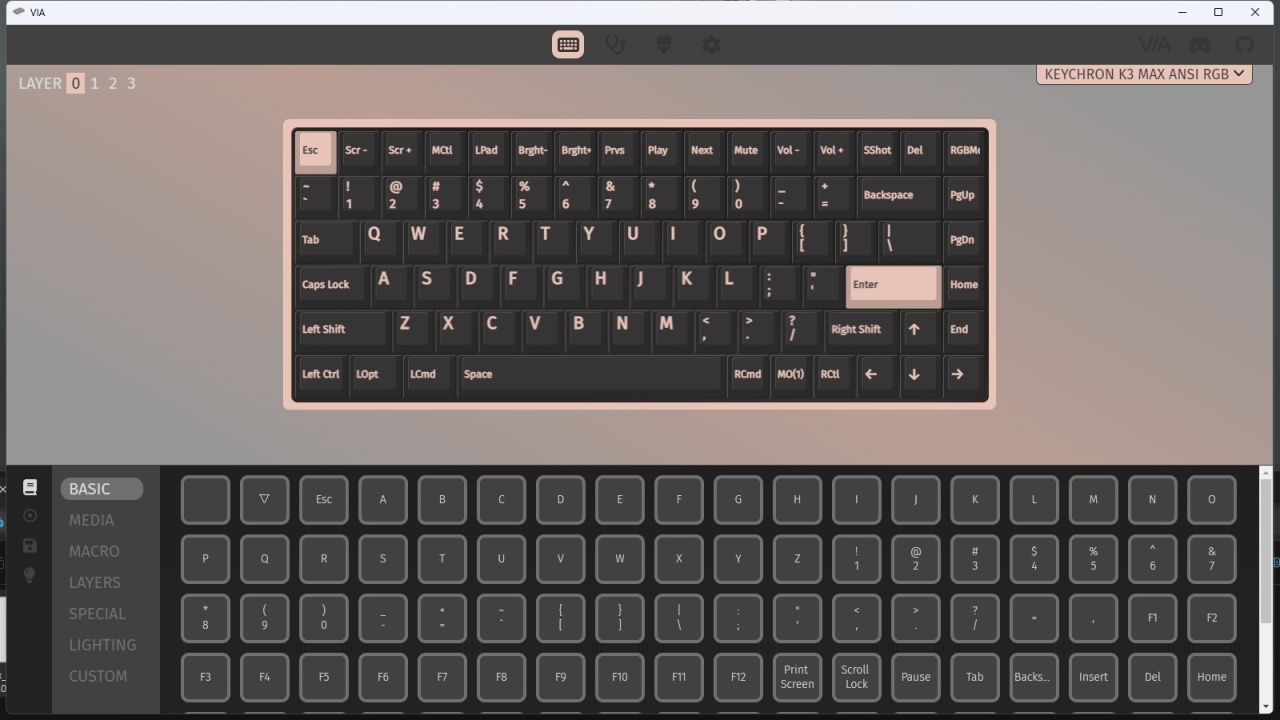Choose the F1 keycode
Image resolution: width=1280 pixels, height=720 pixels.
[1152, 618]
